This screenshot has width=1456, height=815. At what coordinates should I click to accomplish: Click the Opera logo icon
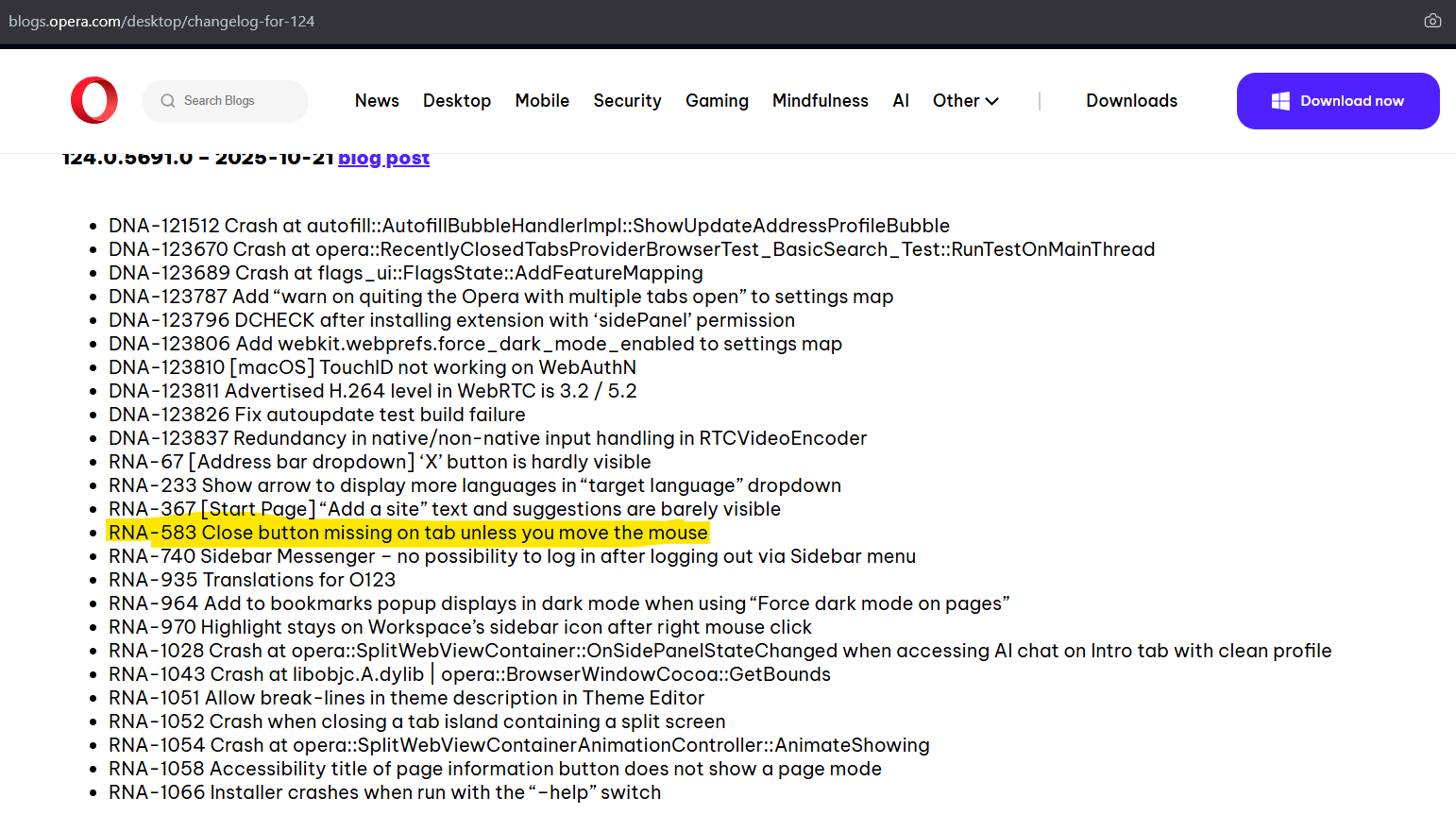pyautogui.click(x=94, y=100)
